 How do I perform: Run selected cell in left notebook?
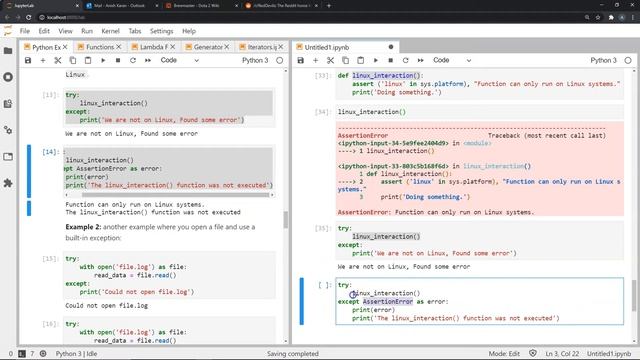[103, 60]
